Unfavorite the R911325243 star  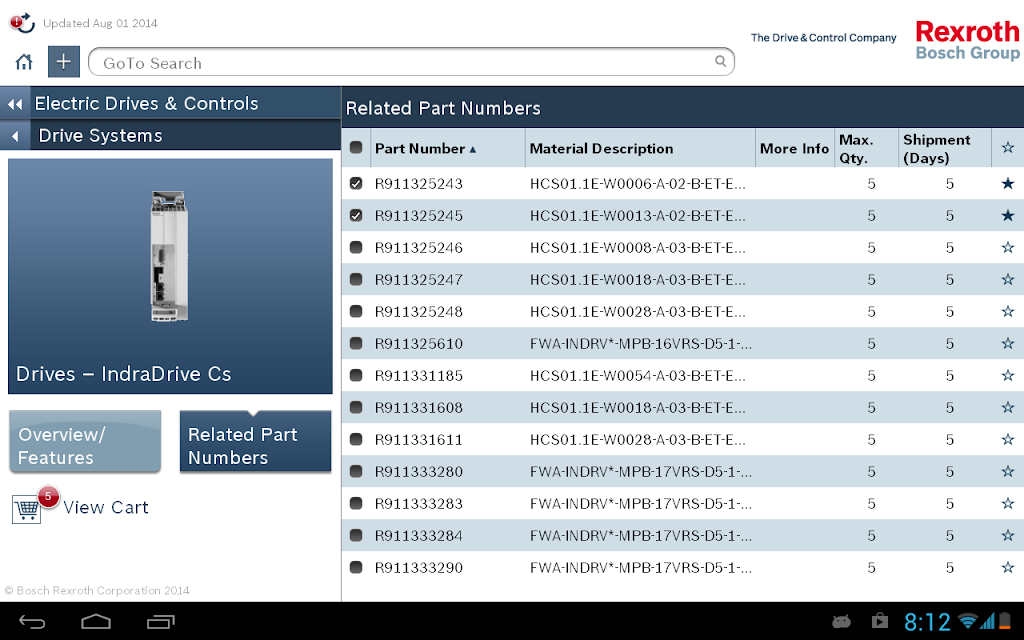tap(1008, 184)
